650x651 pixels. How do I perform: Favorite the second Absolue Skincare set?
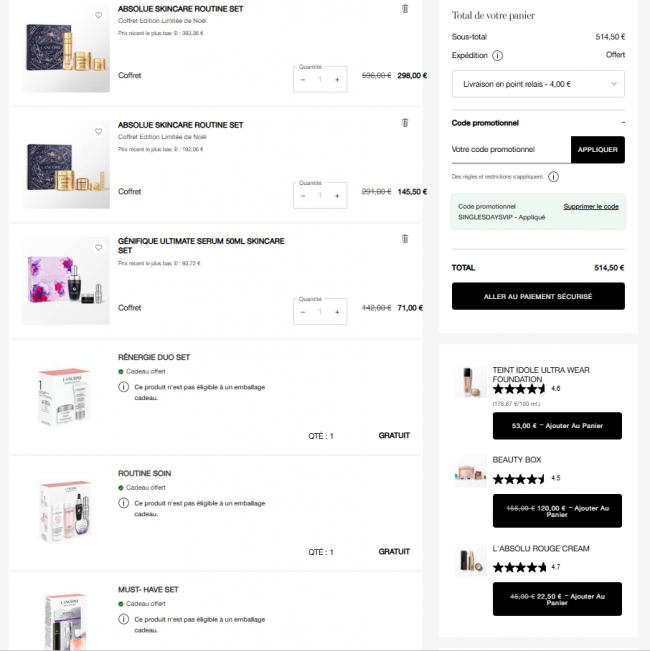pos(98,132)
